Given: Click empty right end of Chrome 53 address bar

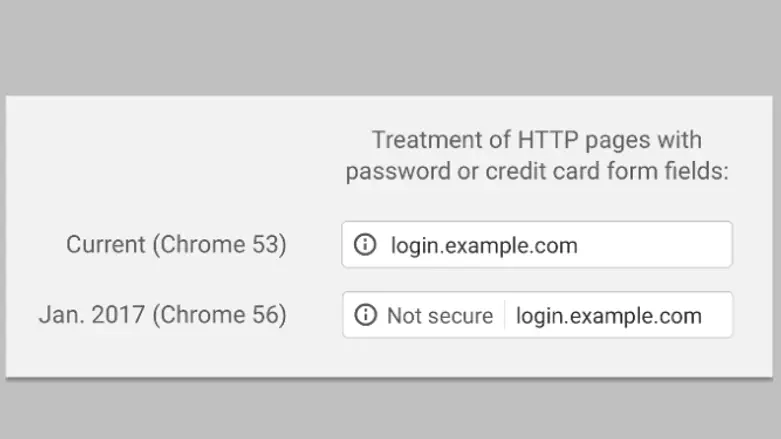Looking at the screenshot, I should coord(680,245).
